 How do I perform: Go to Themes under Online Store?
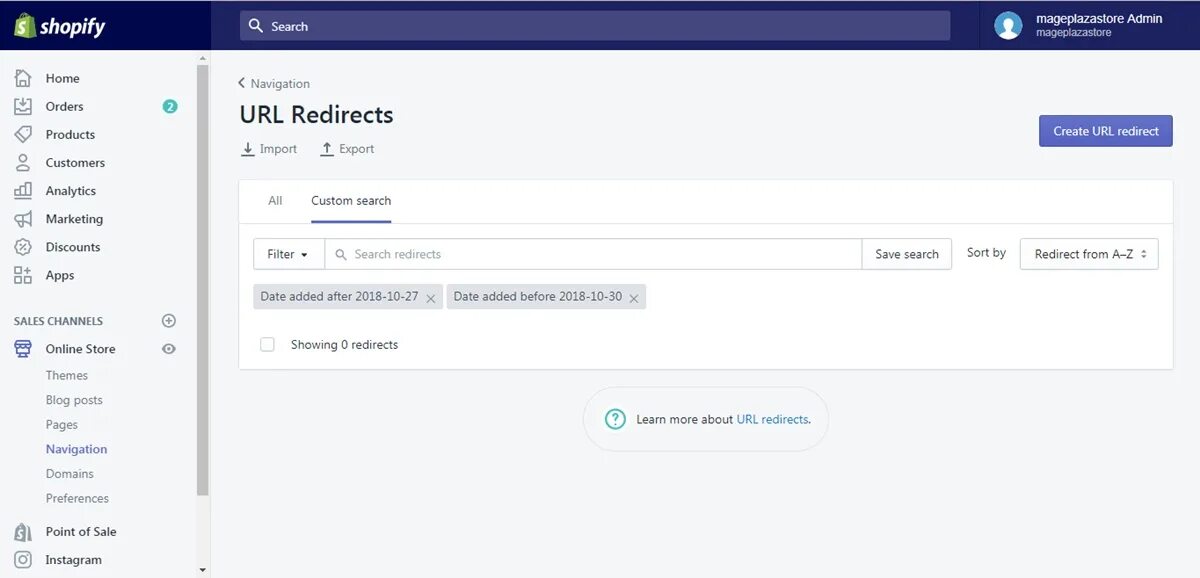click(x=67, y=376)
